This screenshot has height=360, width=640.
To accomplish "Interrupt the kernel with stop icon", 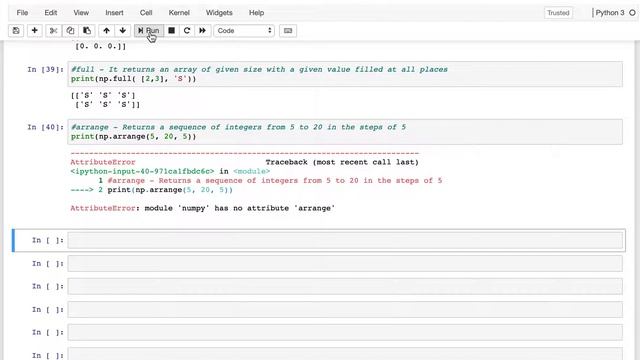I will [x=171, y=31].
